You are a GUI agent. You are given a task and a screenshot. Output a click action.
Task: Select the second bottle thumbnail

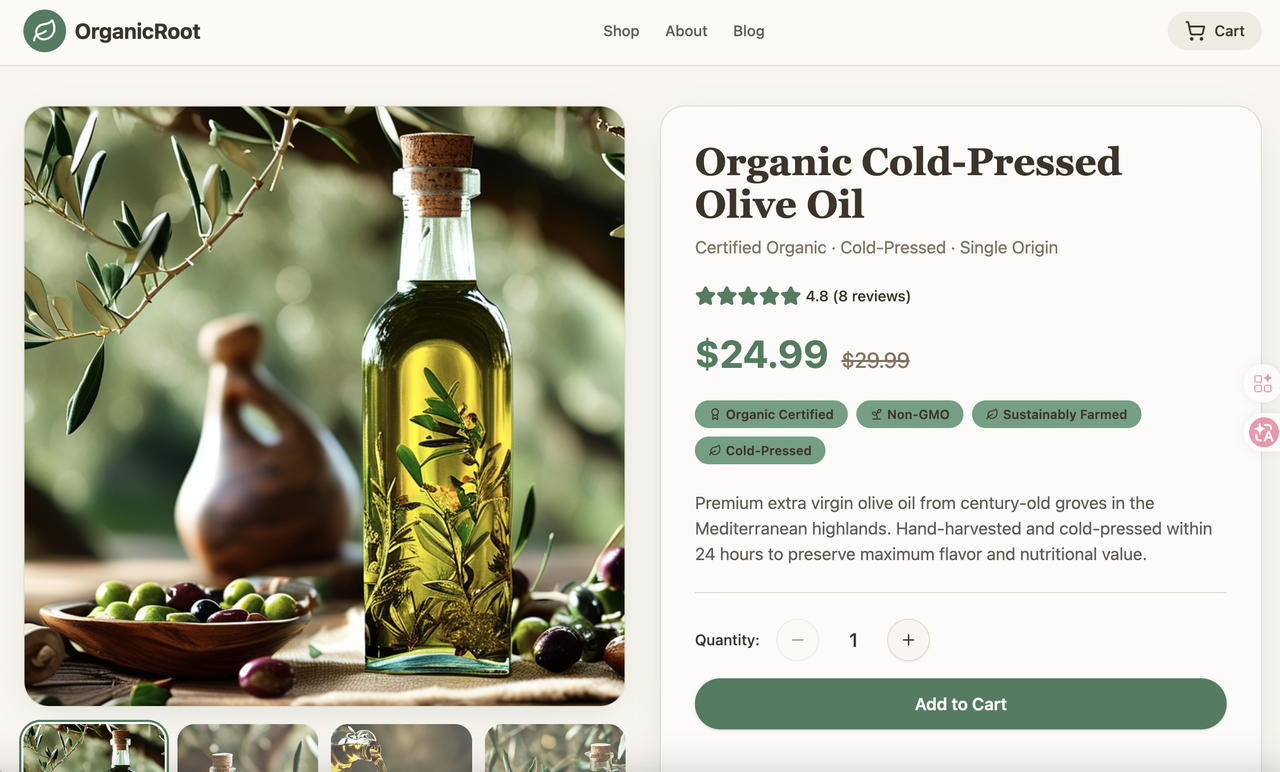pyautogui.click(x=248, y=748)
